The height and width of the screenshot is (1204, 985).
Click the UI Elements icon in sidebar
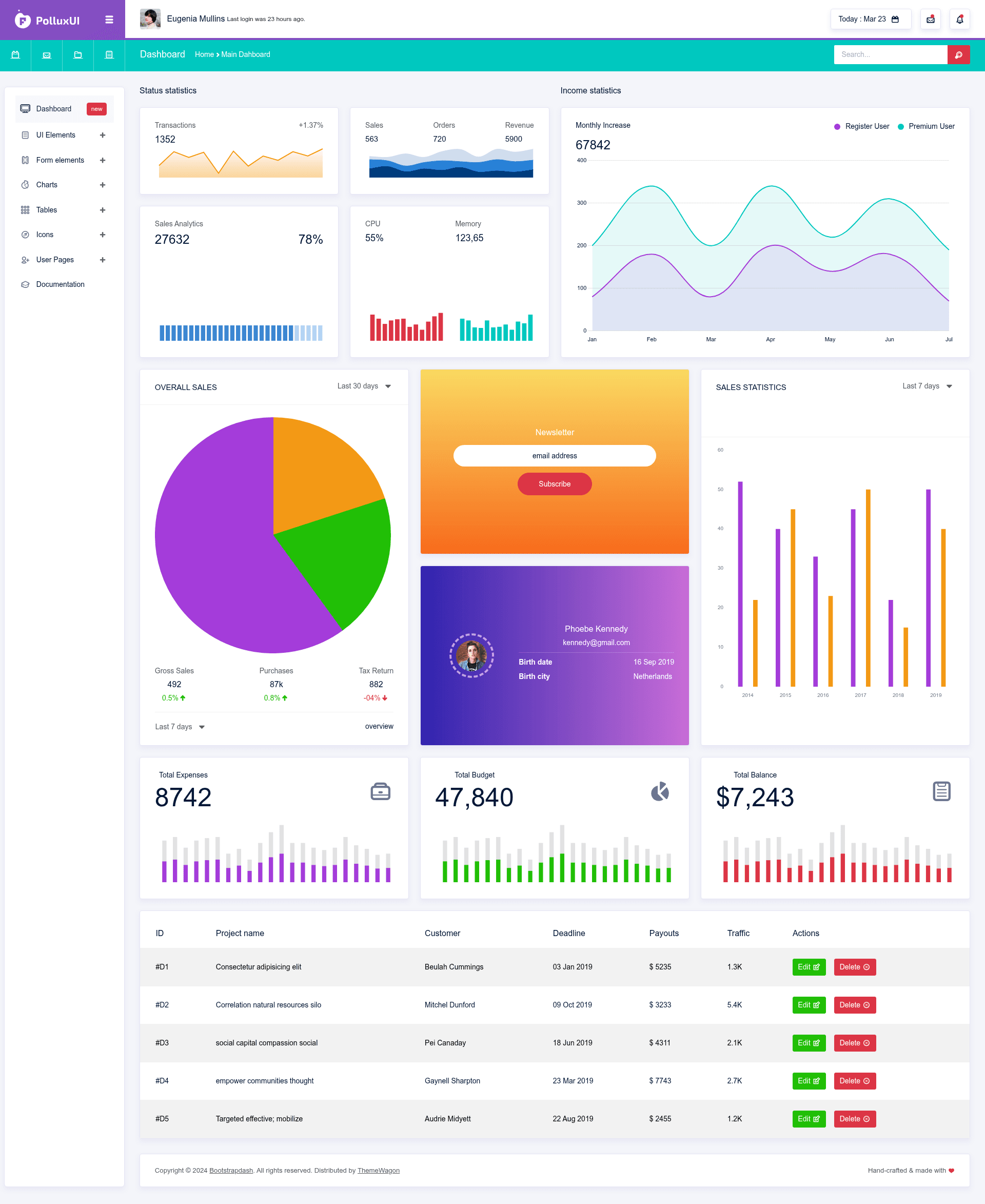(25, 135)
